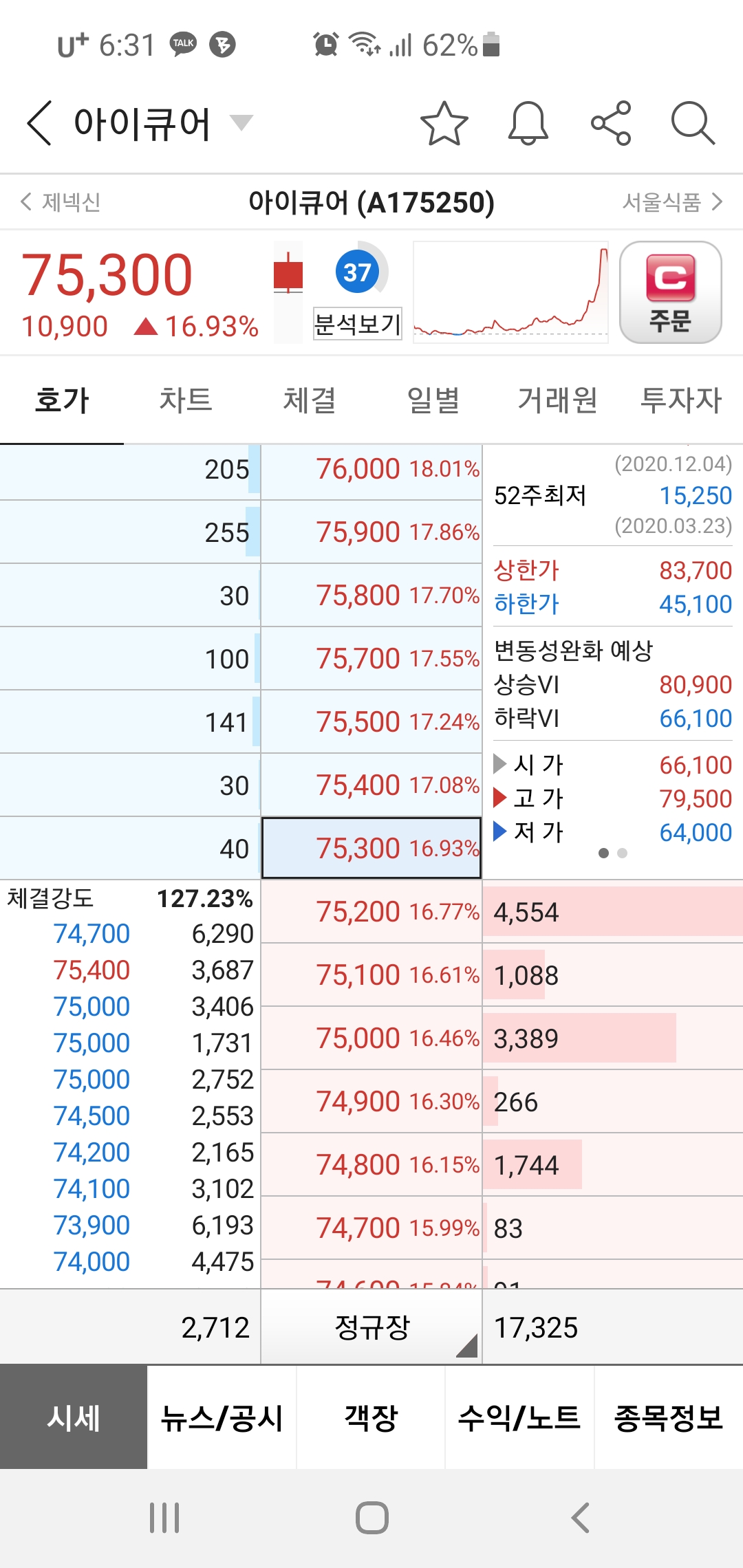This screenshot has height=1568, width=743.
Task: Tap the alarm clock status icon
Action: (x=326, y=45)
